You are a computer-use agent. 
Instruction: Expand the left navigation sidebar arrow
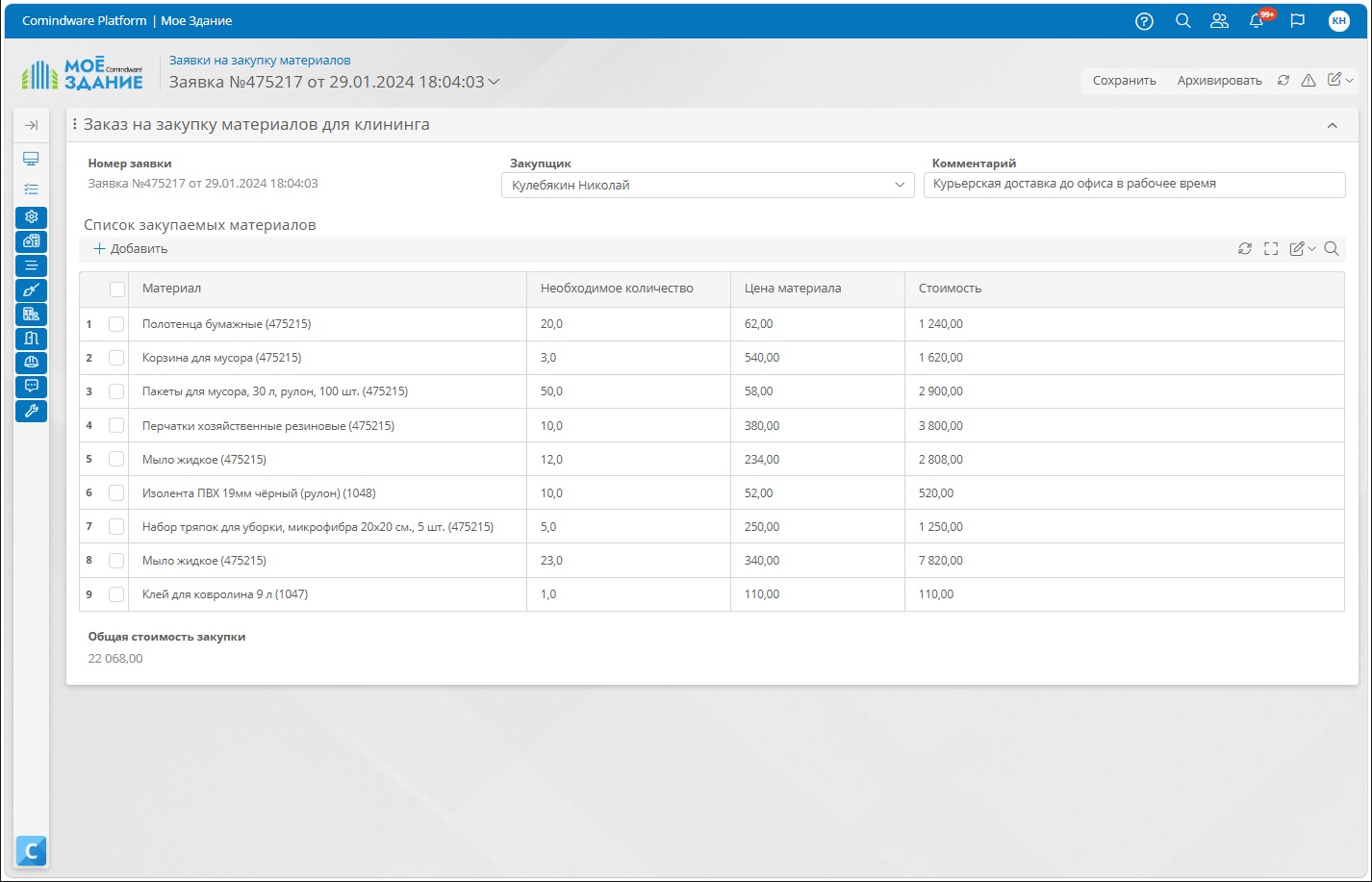[31, 125]
